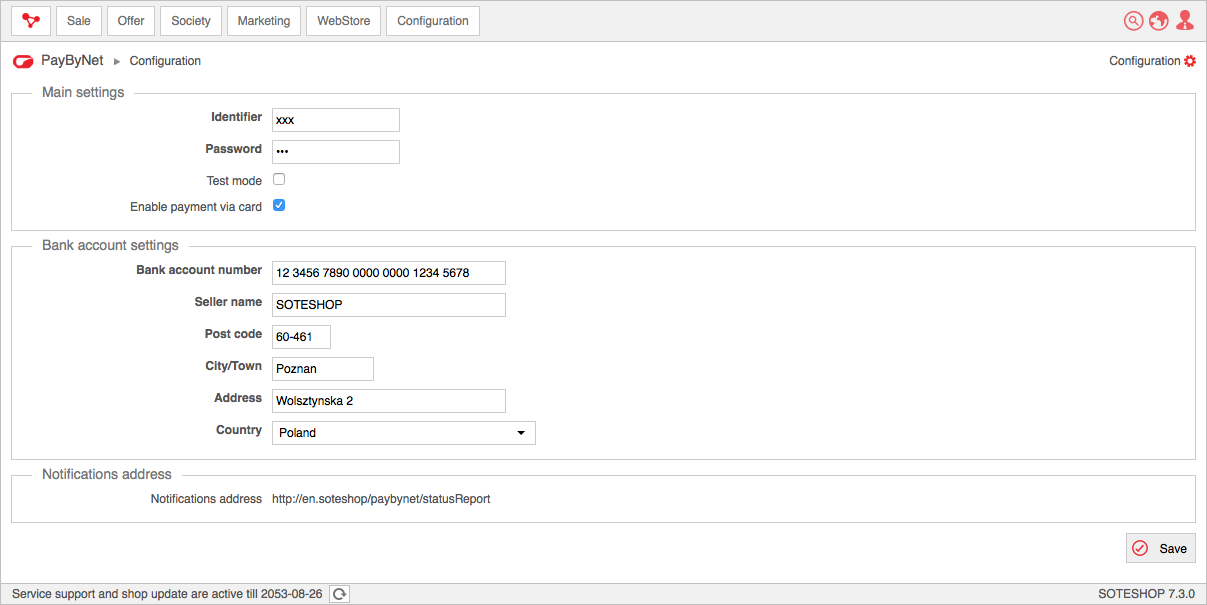Click the Configuration breadcrumb text

point(165,61)
